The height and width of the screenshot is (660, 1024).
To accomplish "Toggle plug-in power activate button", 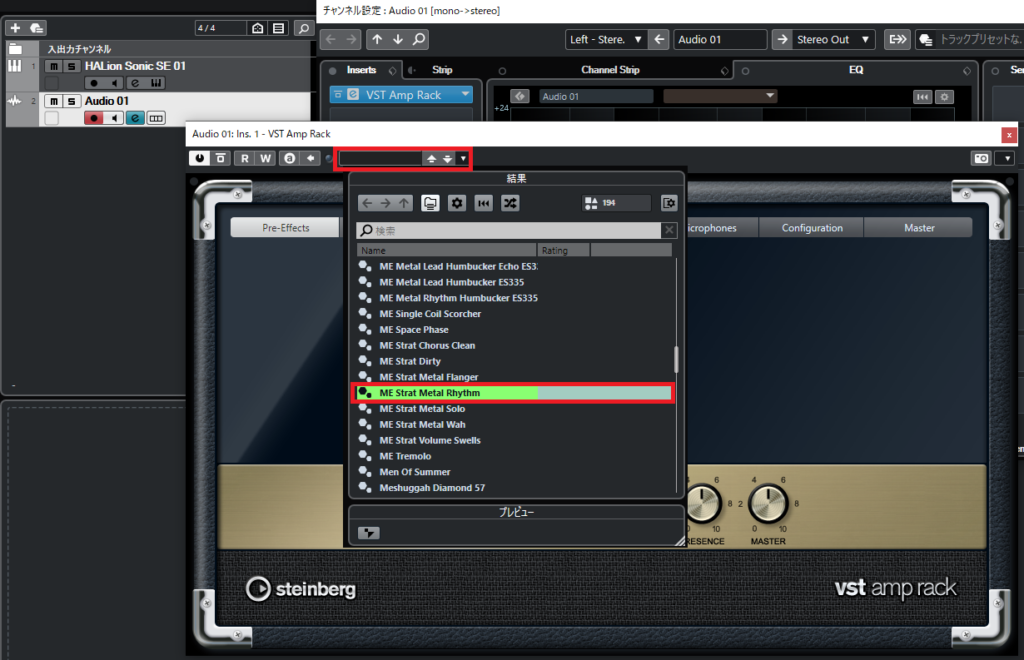I will pyautogui.click(x=199, y=158).
